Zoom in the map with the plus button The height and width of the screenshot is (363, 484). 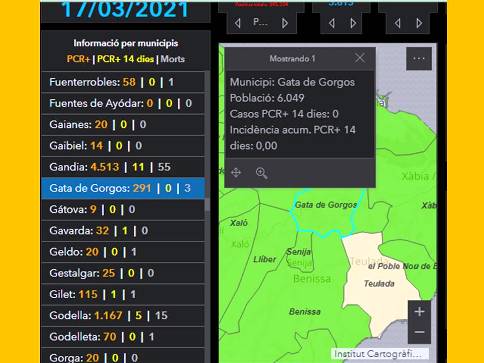pos(419,311)
